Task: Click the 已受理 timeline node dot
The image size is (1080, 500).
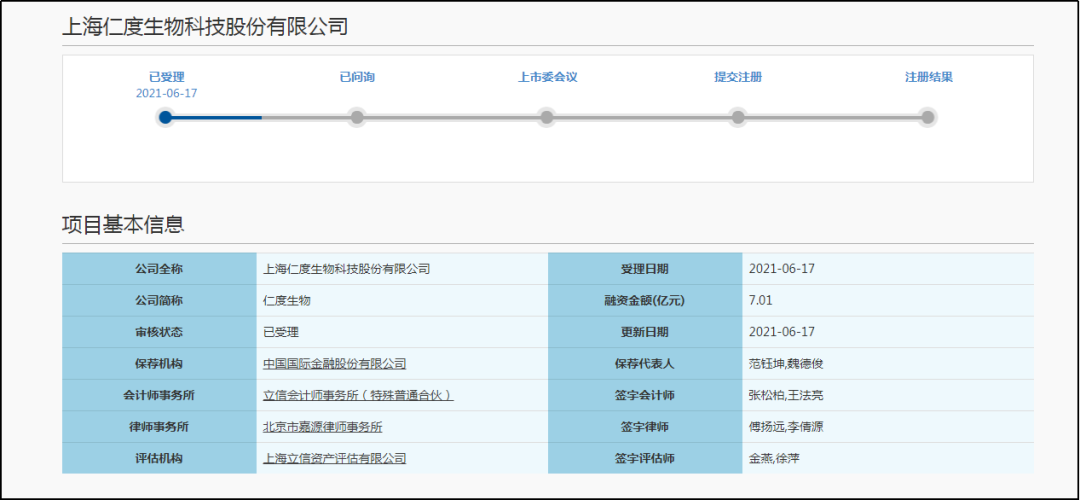Action: [x=165, y=117]
